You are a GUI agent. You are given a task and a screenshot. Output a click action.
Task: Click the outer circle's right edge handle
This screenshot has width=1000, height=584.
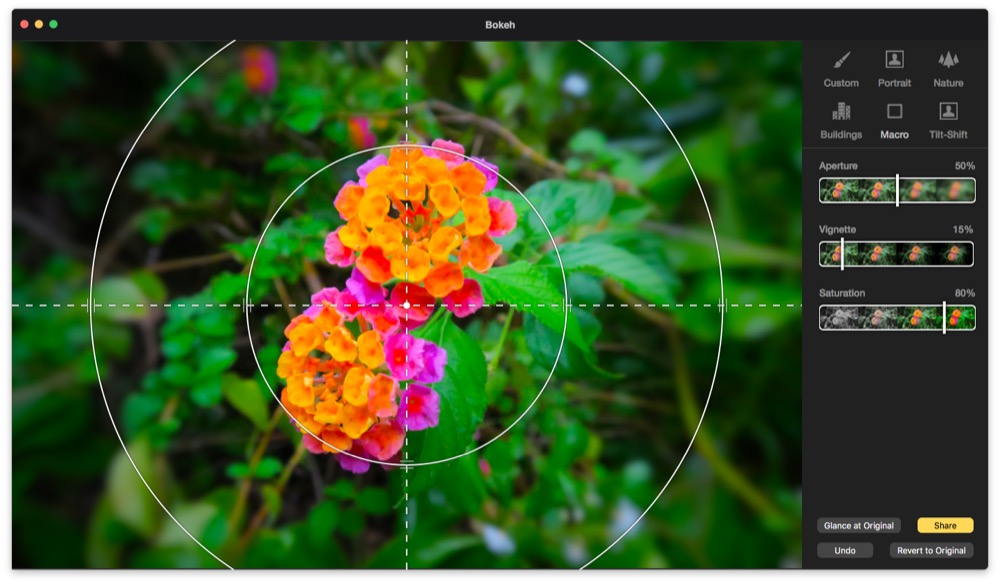tap(723, 305)
